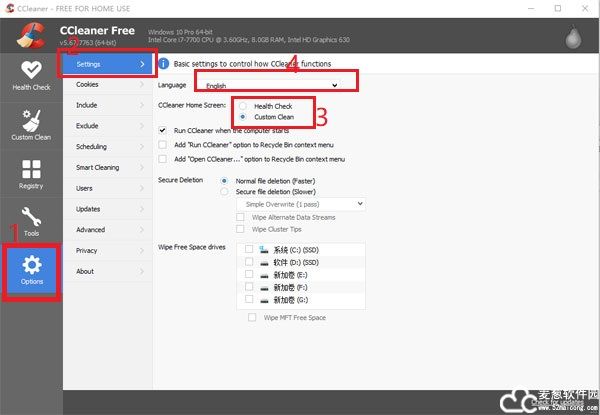The height and width of the screenshot is (415, 600).
Task: Select Health Check as home screen
Action: [243, 106]
